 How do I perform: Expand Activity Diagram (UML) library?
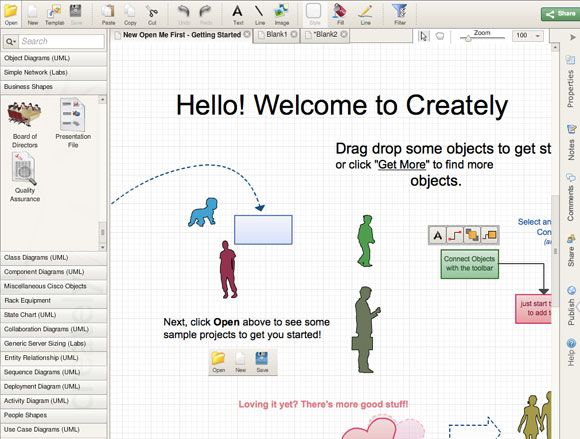click(x=54, y=401)
